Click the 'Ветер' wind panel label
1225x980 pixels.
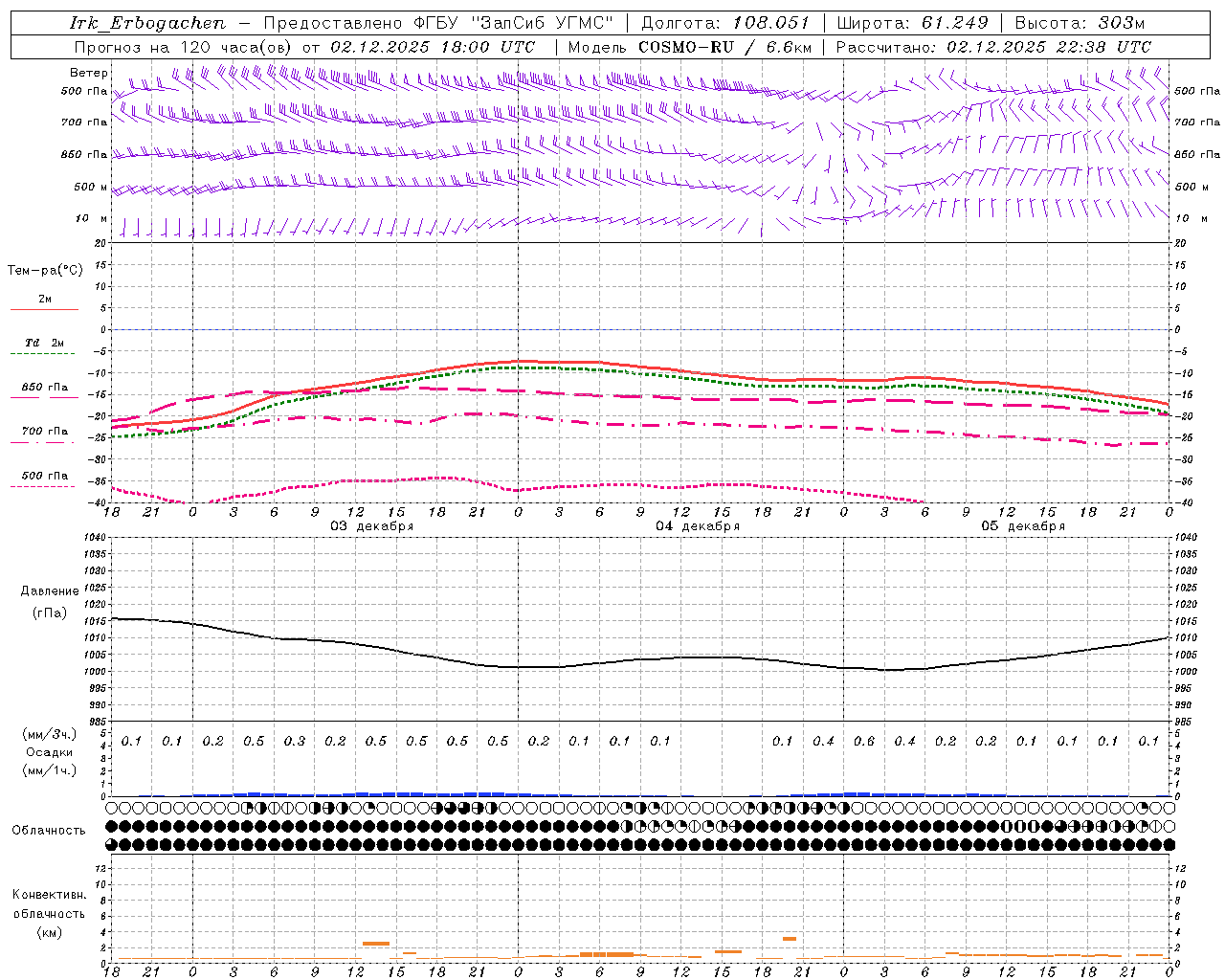point(89,73)
